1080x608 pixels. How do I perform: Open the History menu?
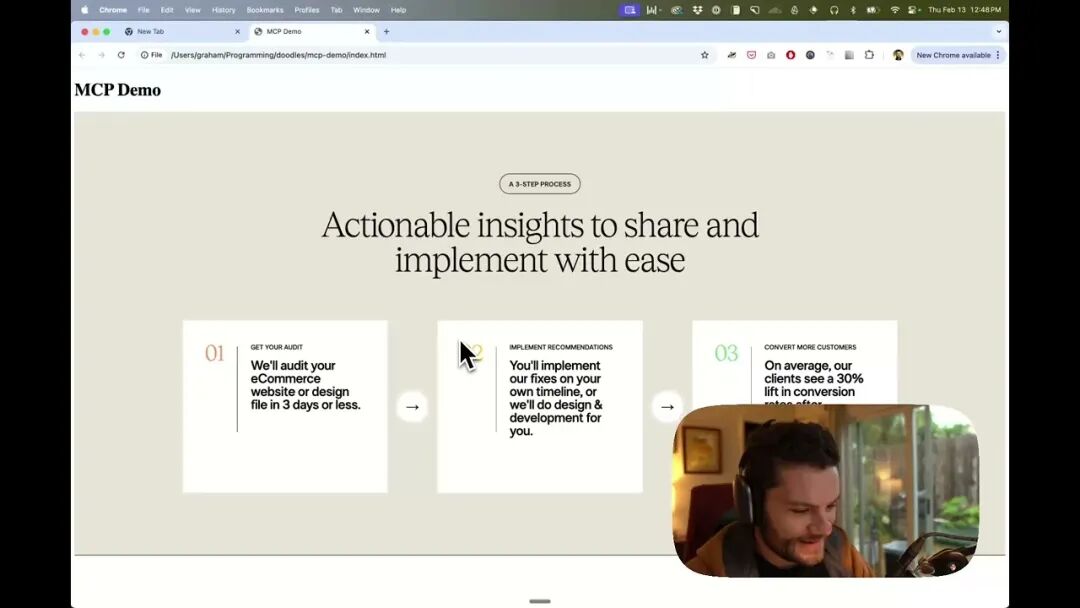coord(223,10)
